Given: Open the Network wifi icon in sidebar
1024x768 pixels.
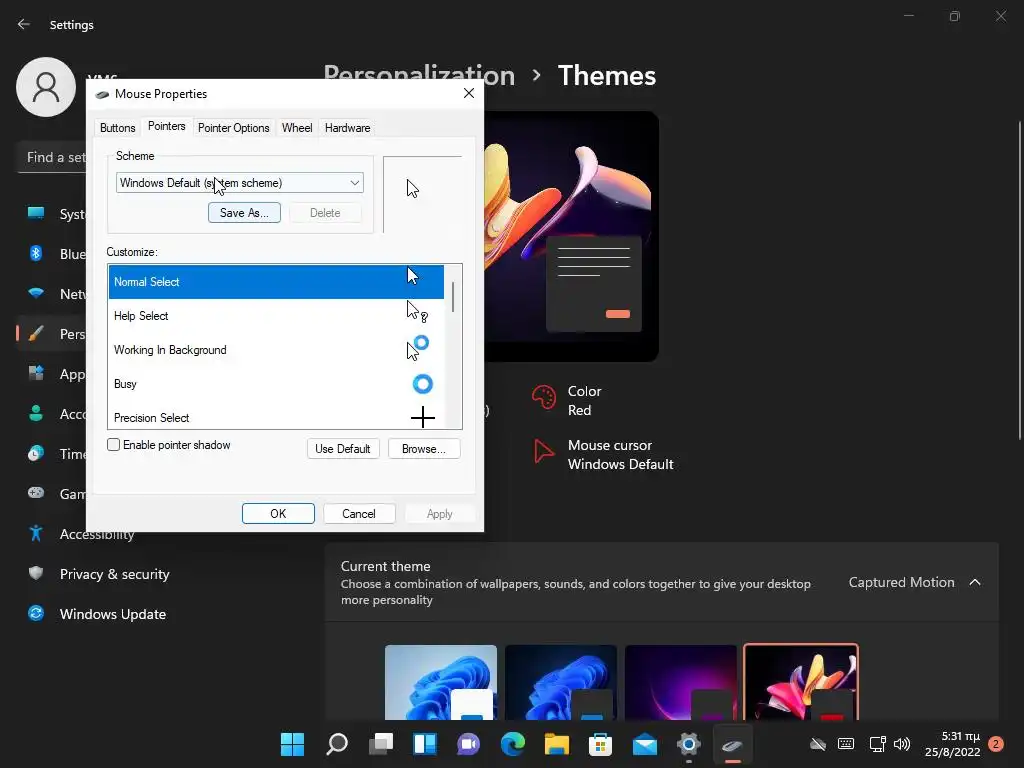Looking at the screenshot, I should pos(36,293).
